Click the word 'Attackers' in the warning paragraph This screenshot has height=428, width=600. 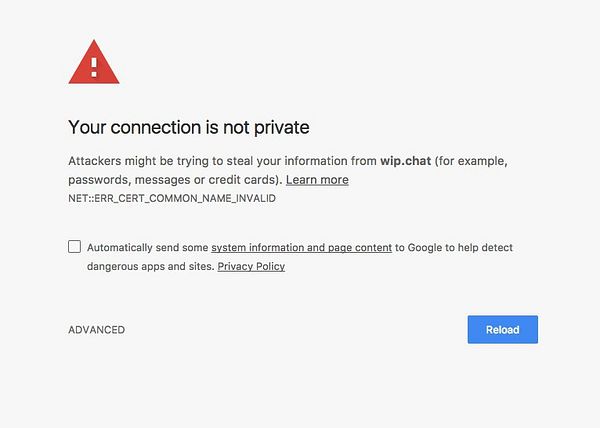pos(95,161)
